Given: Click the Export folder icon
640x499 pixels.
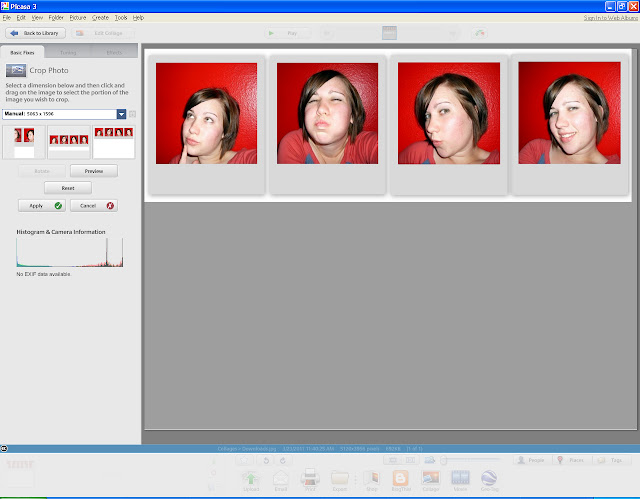Looking at the screenshot, I should (340, 480).
